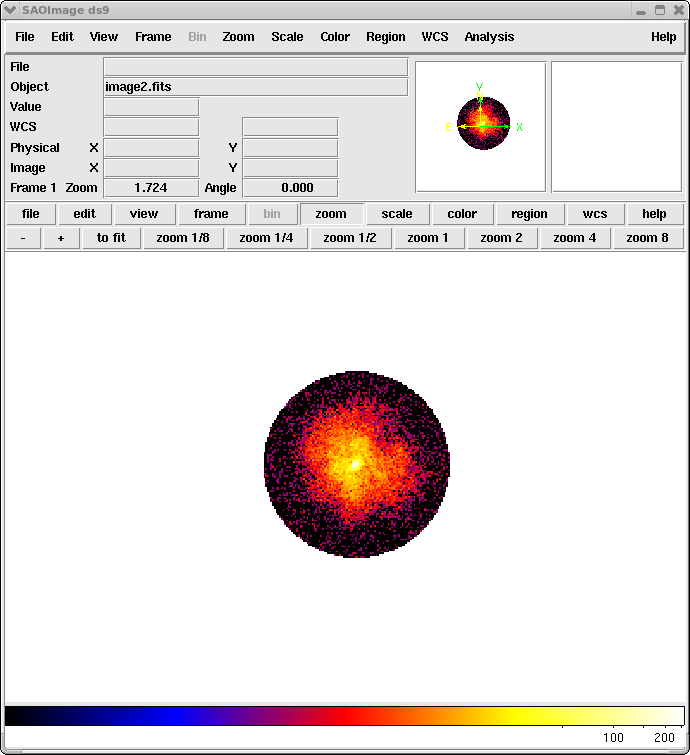Click the Object field showing image2.fits
Image resolution: width=690 pixels, height=755 pixels.
tap(256, 87)
